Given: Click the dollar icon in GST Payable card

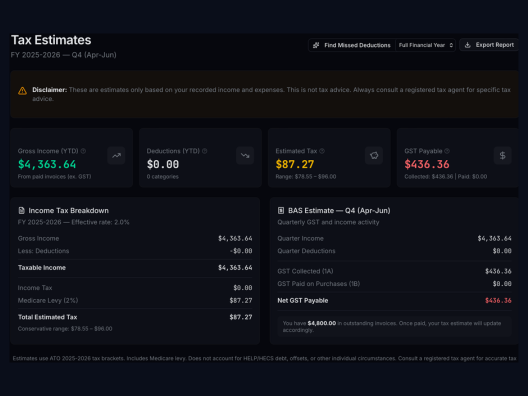Looking at the screenshot, I should 502,156.
